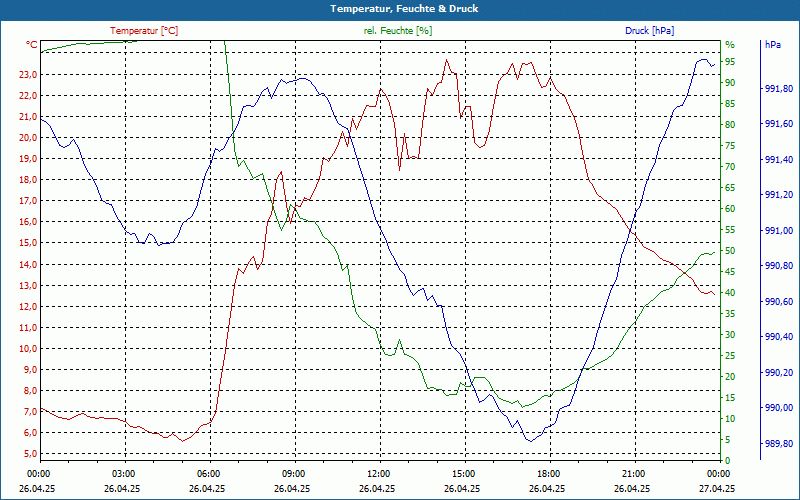
Task: Click the '7,0' temperature axis value
Action: click(x=30, y=412)
